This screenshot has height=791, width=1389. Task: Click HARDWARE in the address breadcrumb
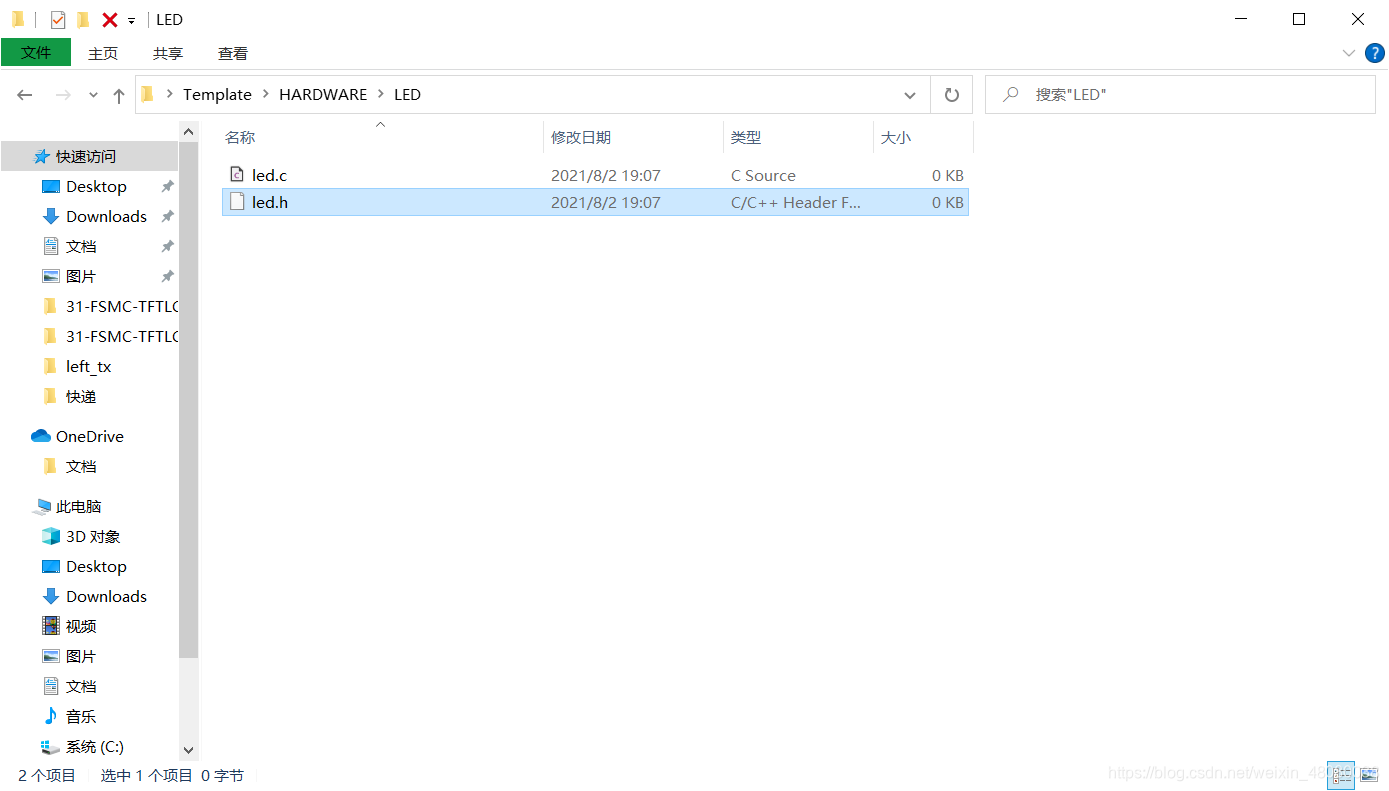[323, 95]
